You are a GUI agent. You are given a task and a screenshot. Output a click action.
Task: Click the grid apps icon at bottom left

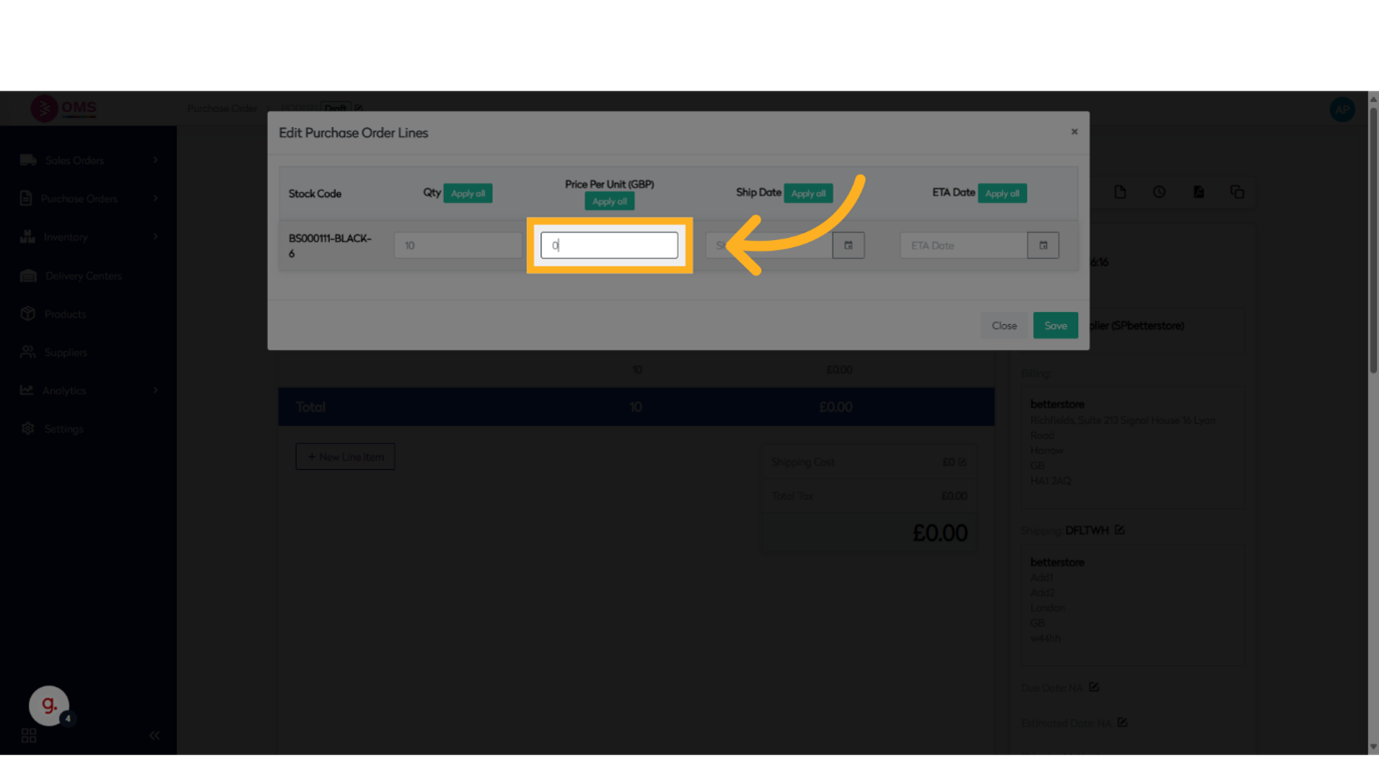(x=29, y=736)
